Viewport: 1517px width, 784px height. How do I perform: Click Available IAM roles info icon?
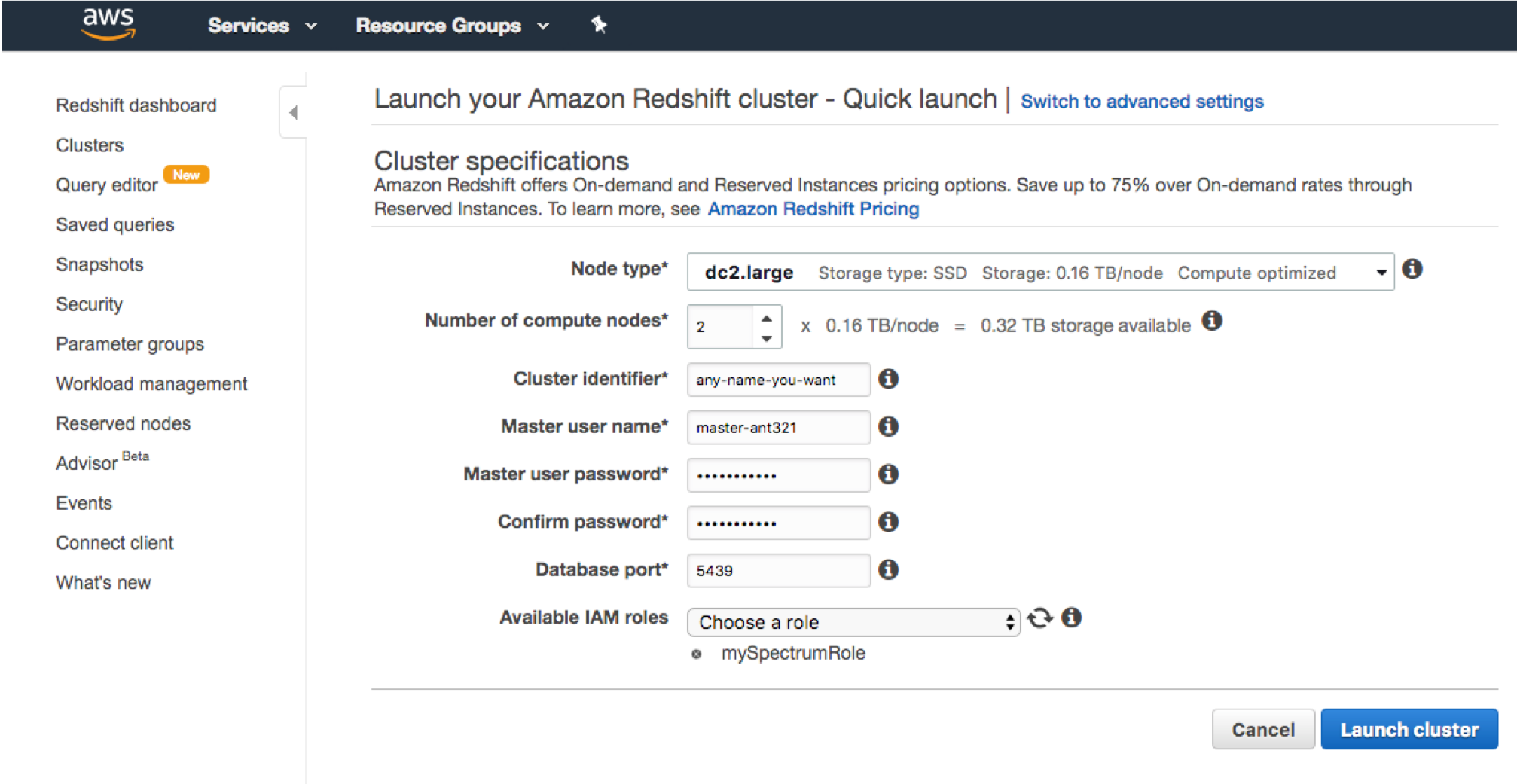pos(1072,618)
